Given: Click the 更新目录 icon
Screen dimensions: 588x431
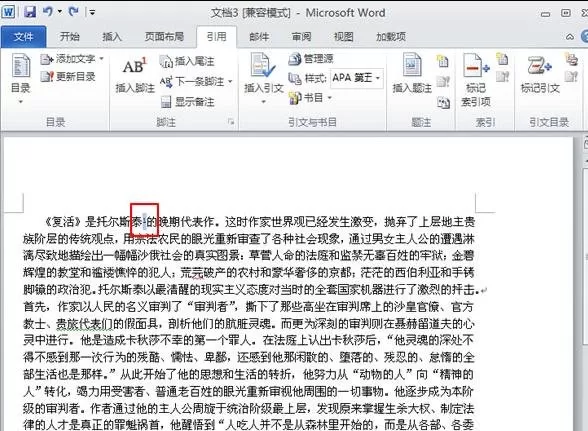Looking at the screenshot, I should click(x=47, y=77).
